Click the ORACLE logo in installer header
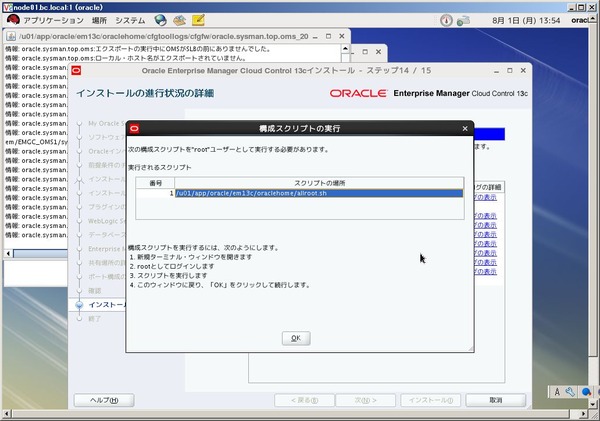 point(358,93)
